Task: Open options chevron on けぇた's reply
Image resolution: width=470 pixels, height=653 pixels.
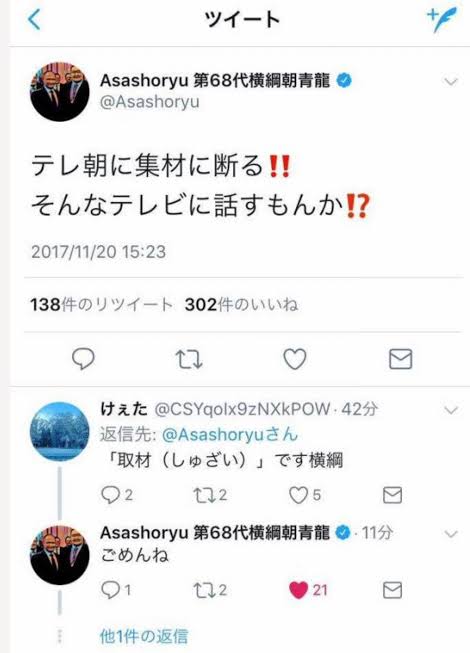Action: click(x=451, y=410)
